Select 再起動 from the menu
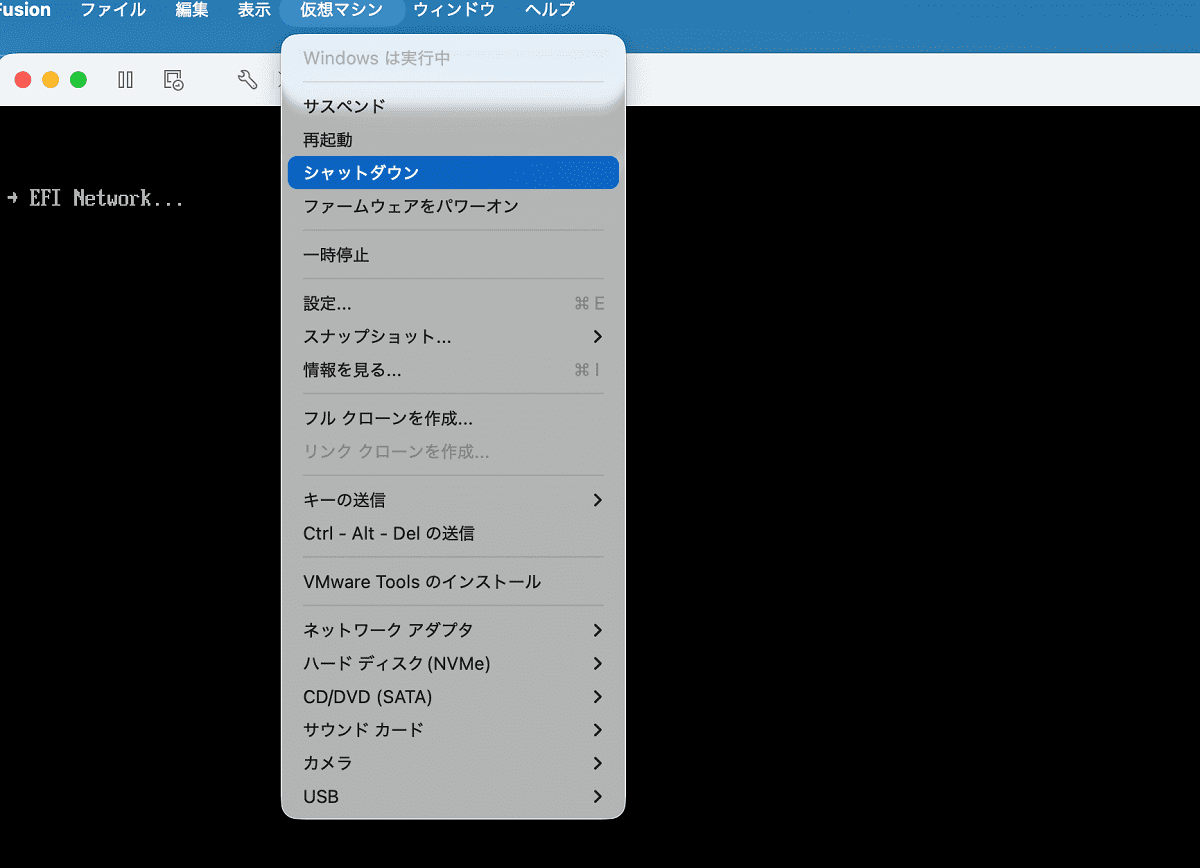This screenshot has height=868, width=1200. click(x=453, y=140)
